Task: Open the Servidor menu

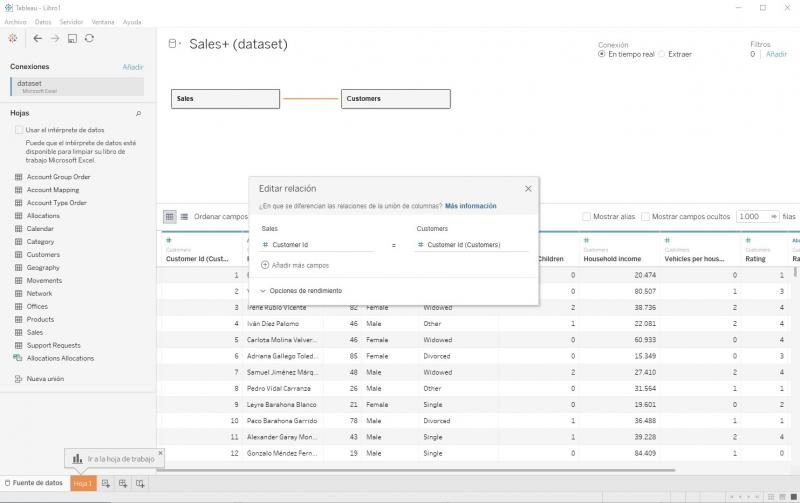Action: [71, 22]
